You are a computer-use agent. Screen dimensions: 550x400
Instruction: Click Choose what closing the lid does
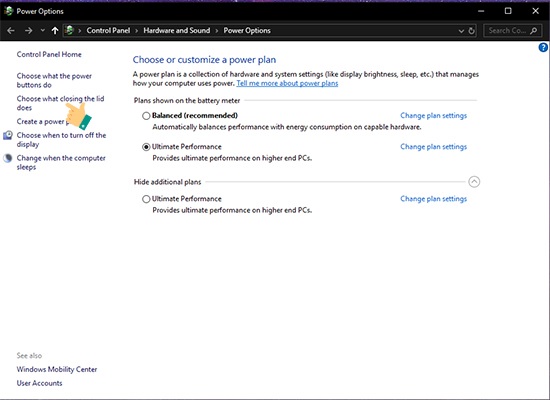tap(60, 103)
